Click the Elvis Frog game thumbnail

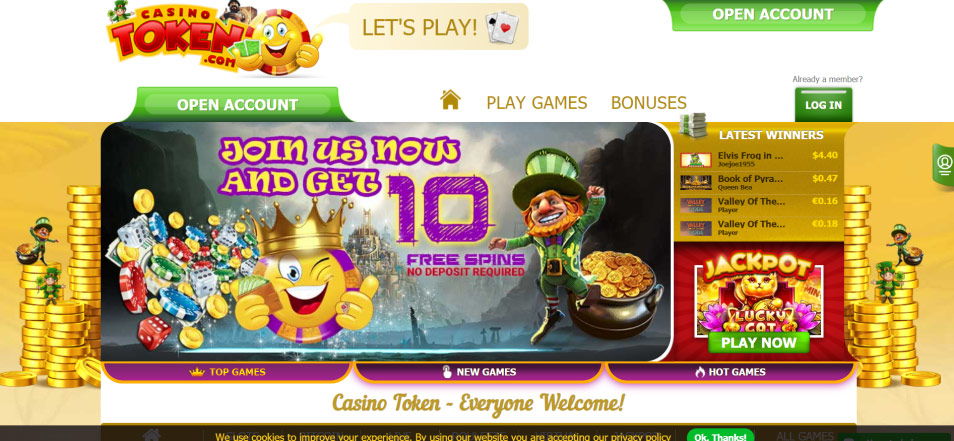(x=695, y=160)
